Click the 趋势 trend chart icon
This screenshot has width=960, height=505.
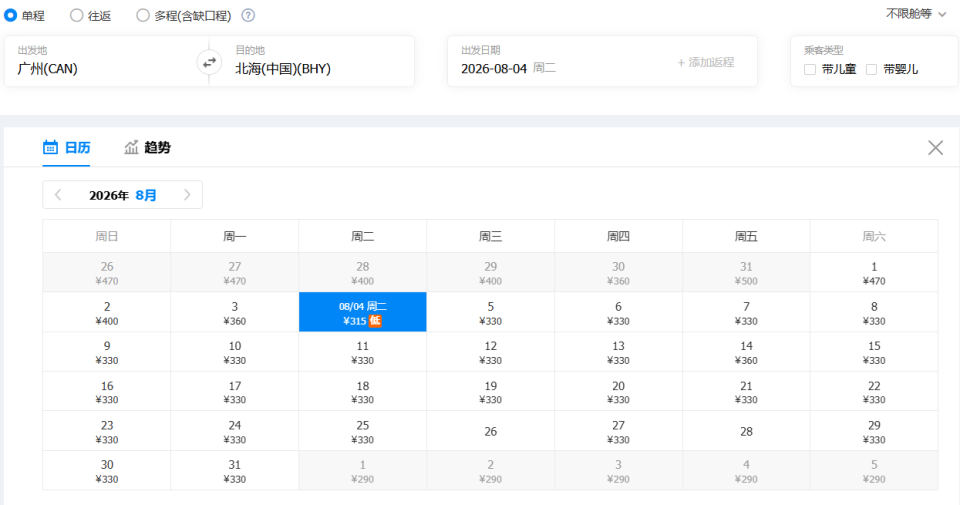click(131, 147)
